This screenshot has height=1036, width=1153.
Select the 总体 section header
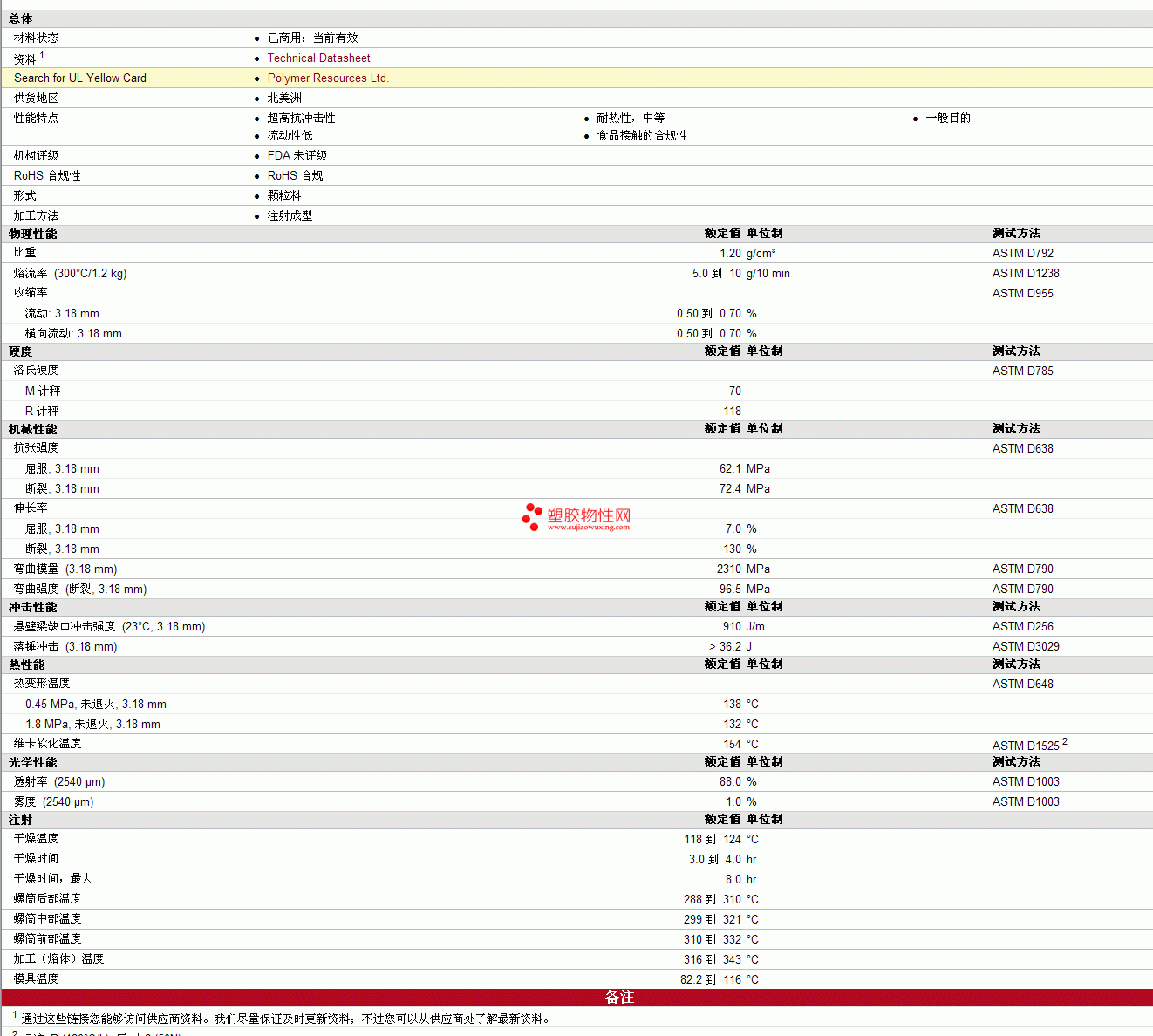click(x=21, y=18)
